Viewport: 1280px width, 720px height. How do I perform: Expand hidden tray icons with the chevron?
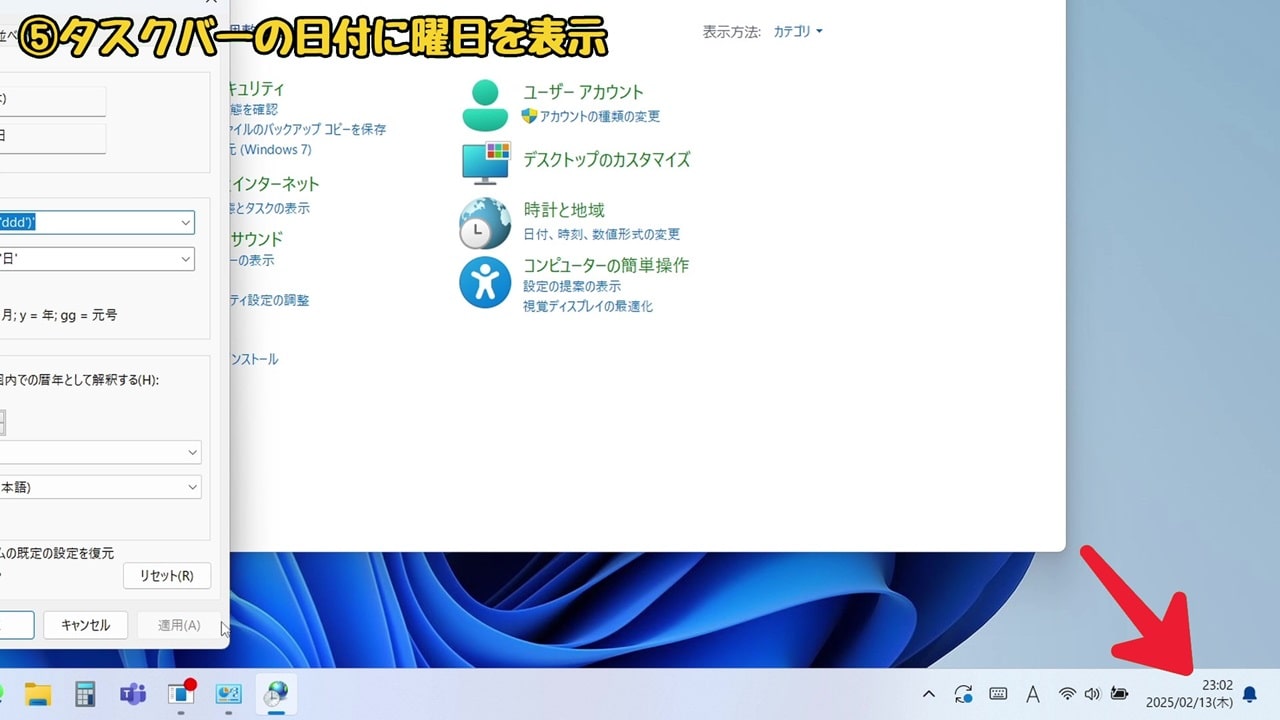[929, 694]
